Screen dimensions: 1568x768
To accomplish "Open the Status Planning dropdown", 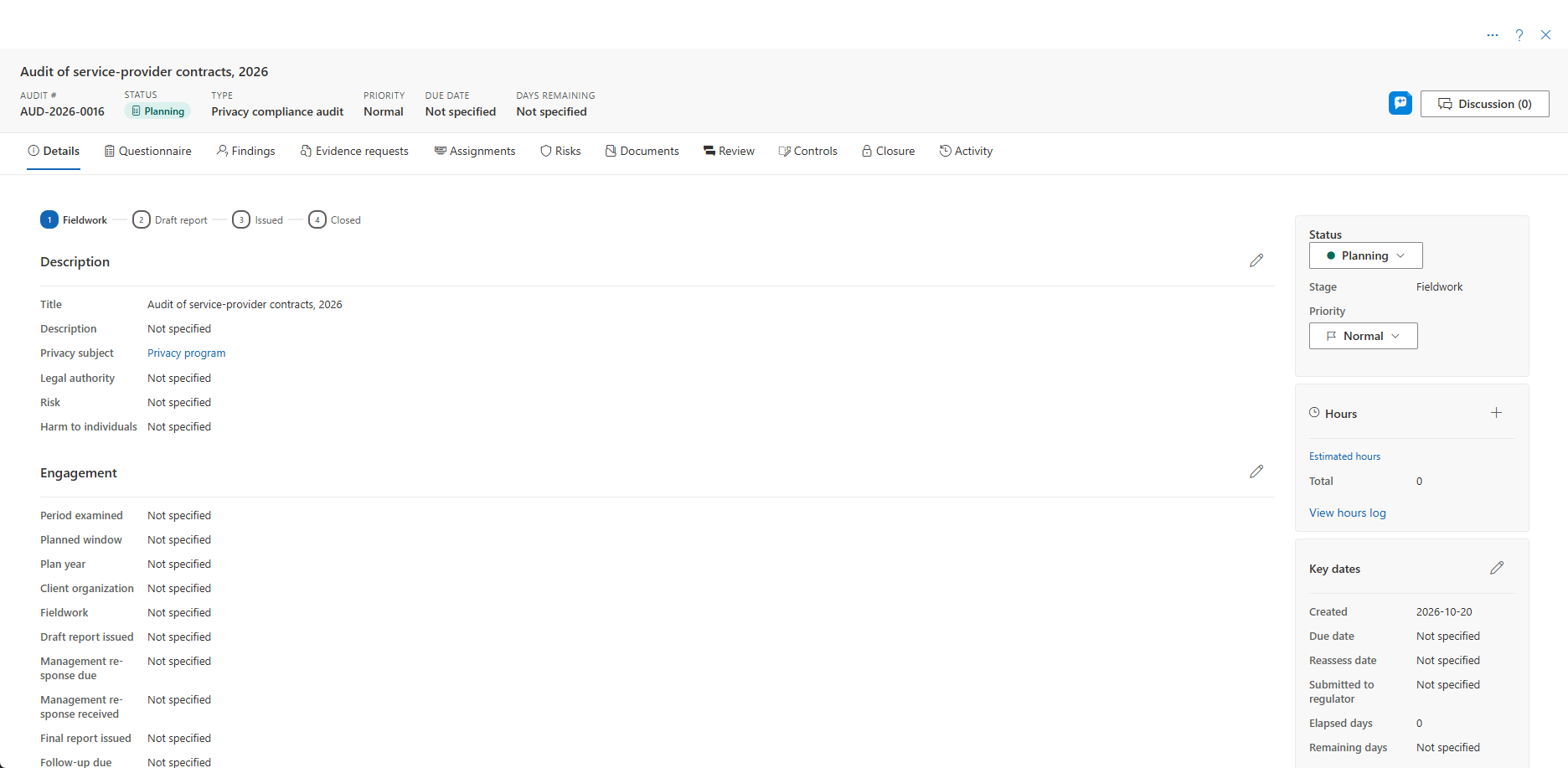I will click(x=1366, y=255).
